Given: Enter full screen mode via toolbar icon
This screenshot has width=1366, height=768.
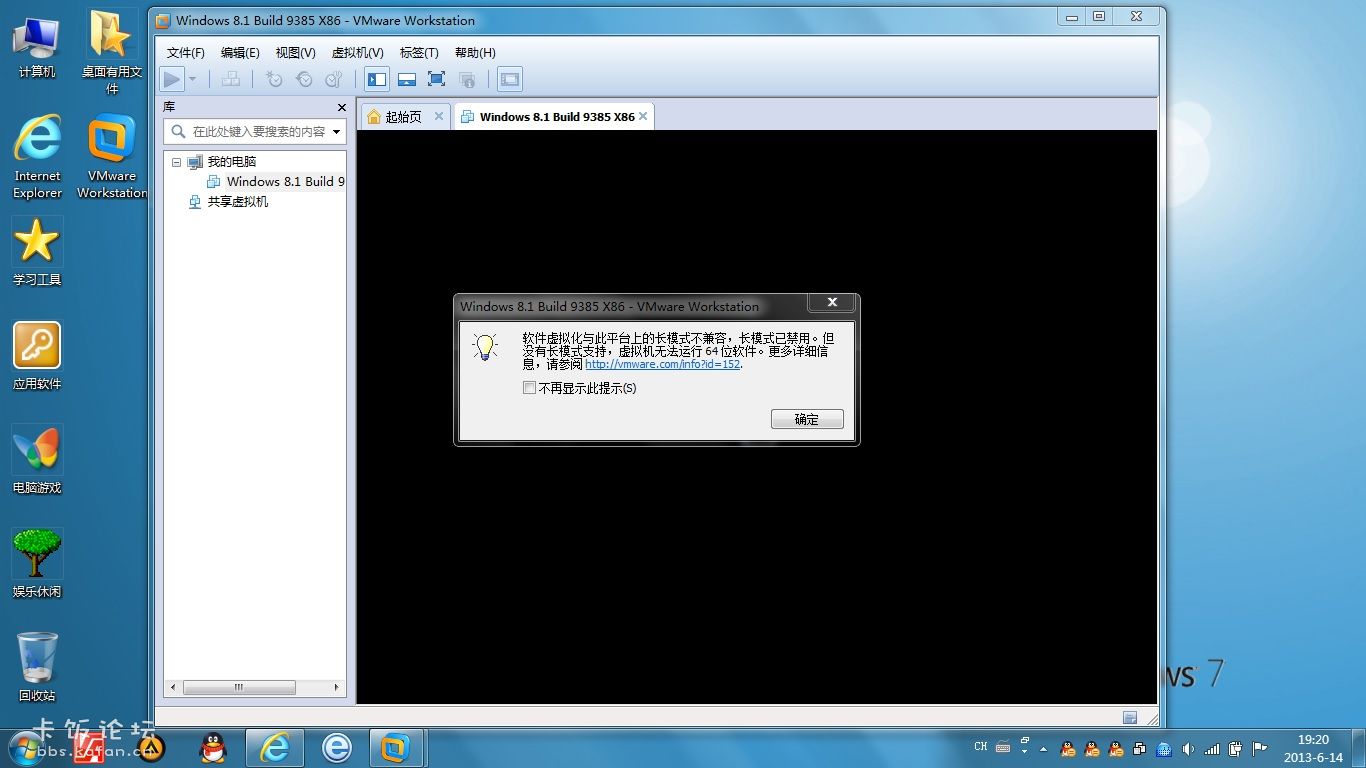Looking at the screenshot, I should 436,79.
